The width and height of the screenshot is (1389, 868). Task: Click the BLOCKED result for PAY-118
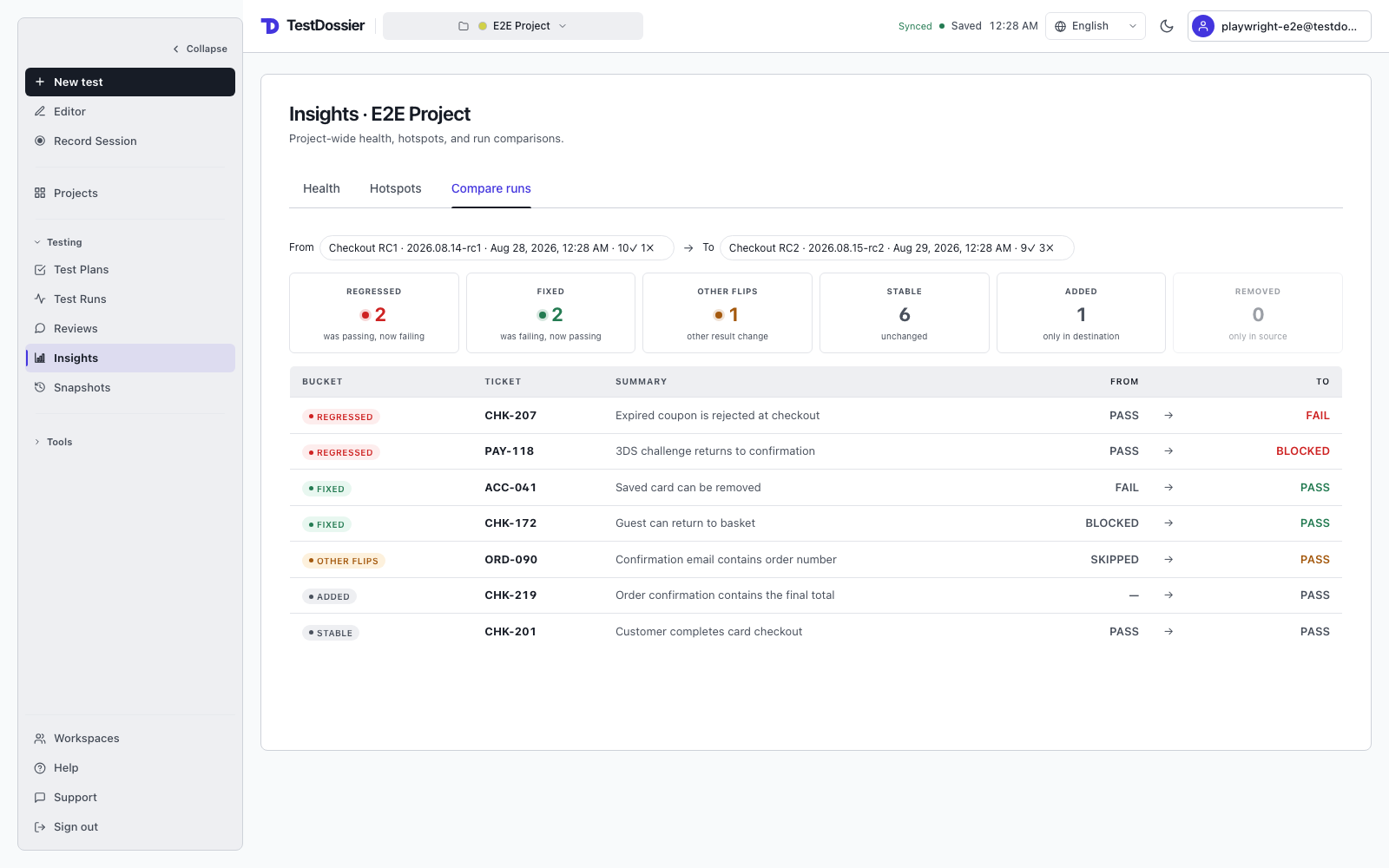click(x=1303, y=450)
